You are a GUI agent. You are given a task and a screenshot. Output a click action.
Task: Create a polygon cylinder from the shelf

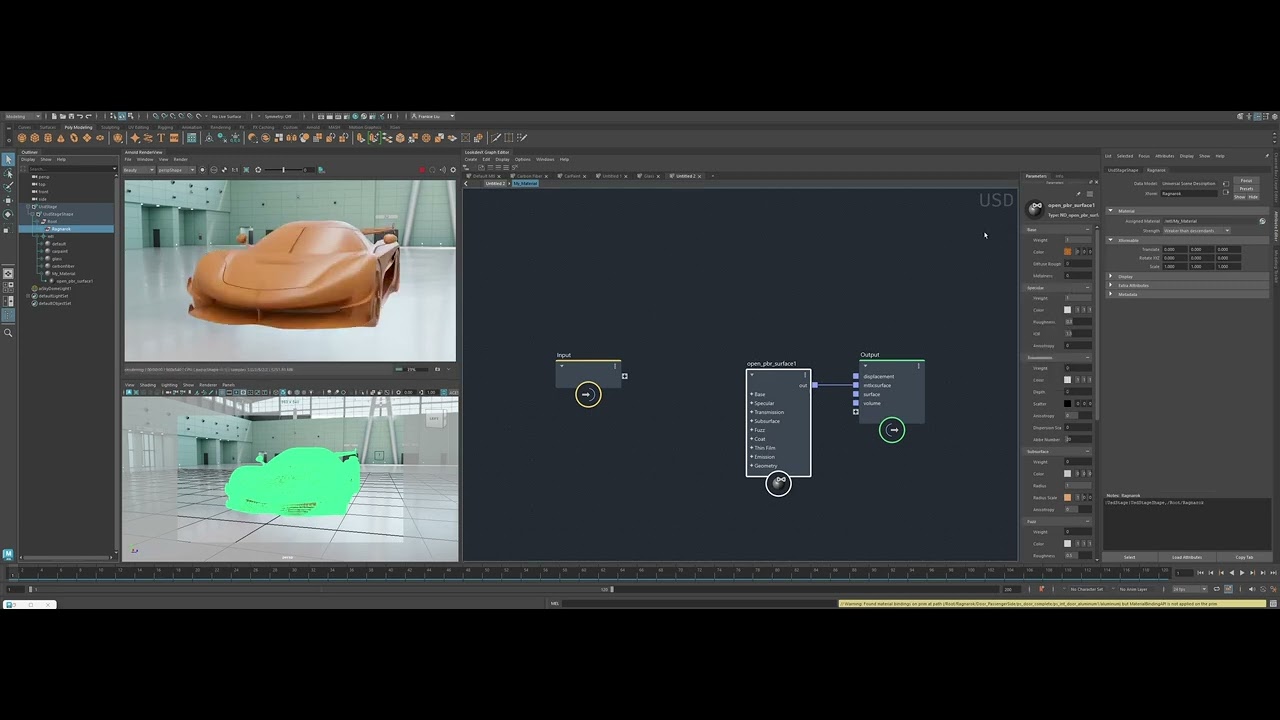48,138
